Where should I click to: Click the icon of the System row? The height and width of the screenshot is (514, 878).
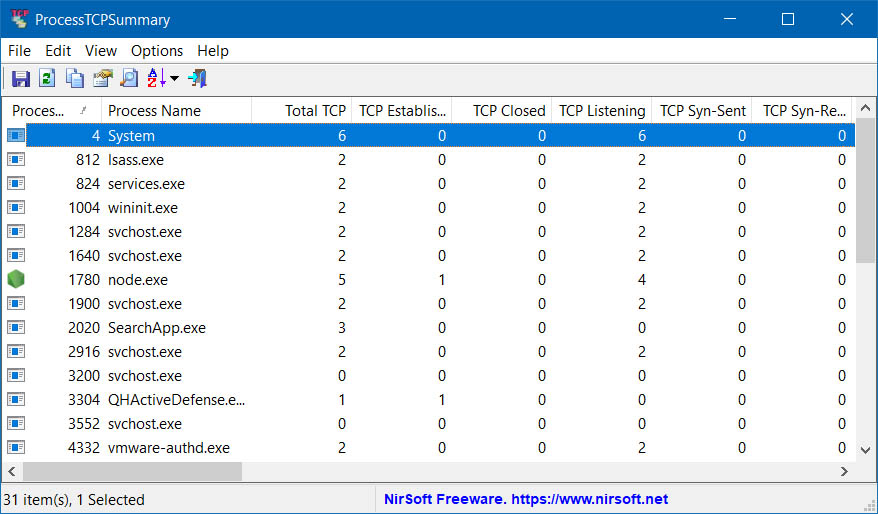(16, 135)
